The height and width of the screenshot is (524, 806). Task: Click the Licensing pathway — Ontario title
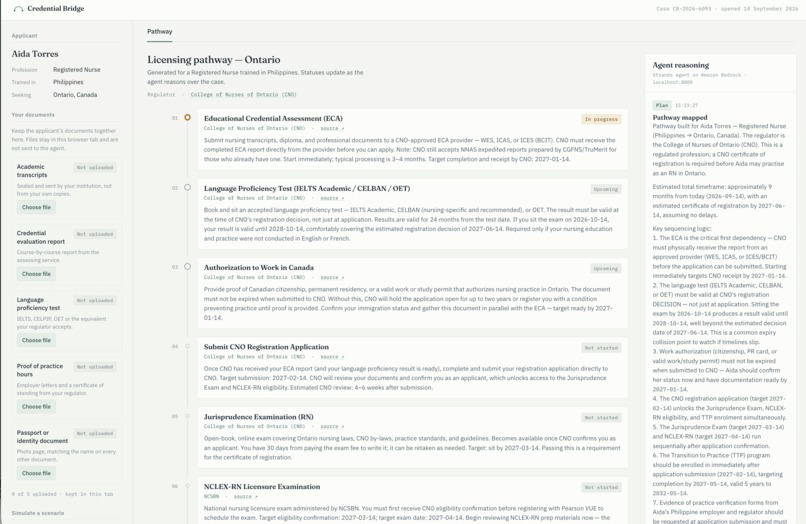coord(214,60)
